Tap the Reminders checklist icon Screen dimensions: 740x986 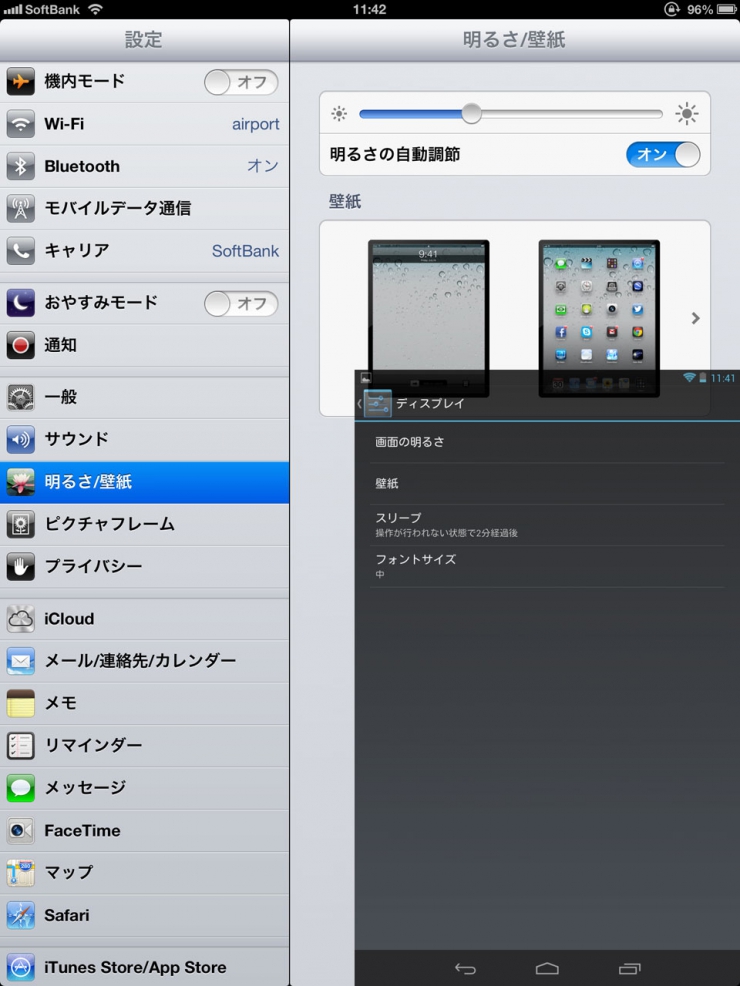tap(20, 745)
